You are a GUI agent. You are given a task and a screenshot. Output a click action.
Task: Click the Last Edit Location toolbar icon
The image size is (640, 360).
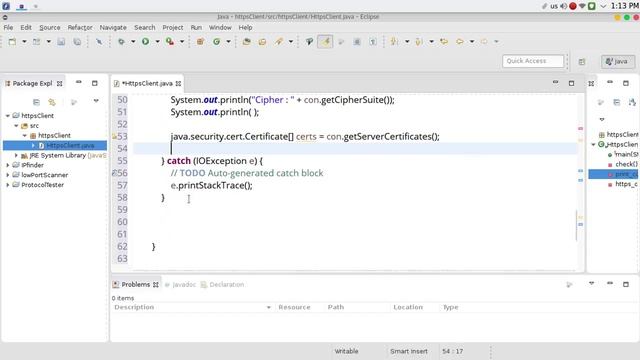click(444, 42)
